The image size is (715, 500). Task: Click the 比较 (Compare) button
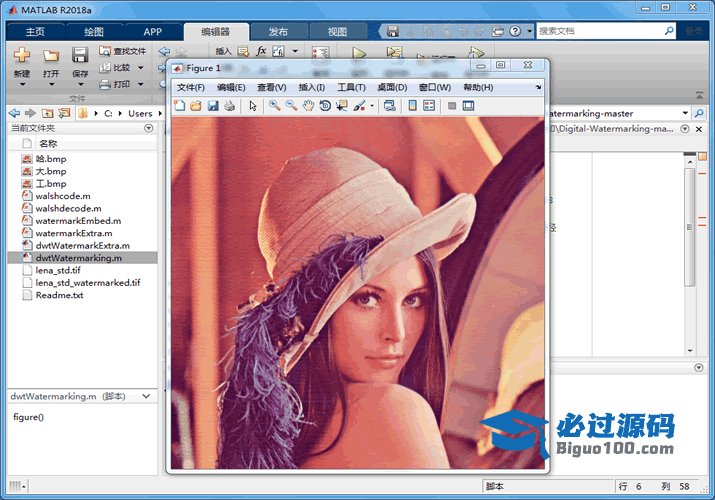(116, 68)
